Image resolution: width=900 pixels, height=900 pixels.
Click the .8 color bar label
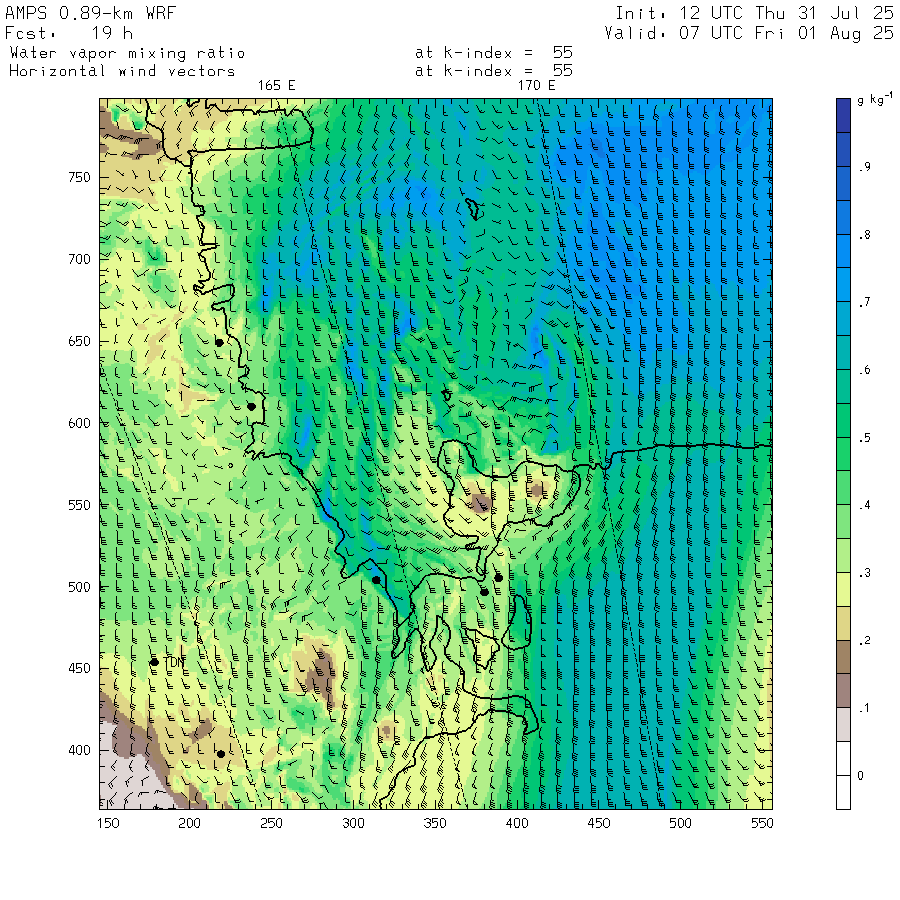coord(865,235)
